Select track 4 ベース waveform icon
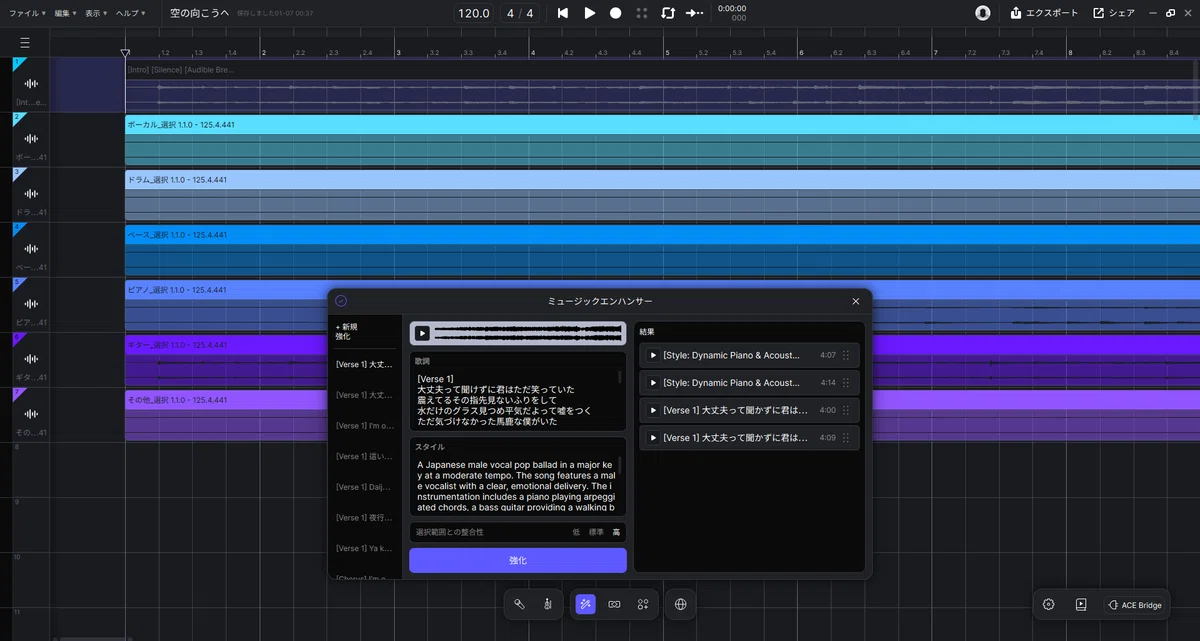Viewport: 1200px width, 641px height. coord(31,249)
